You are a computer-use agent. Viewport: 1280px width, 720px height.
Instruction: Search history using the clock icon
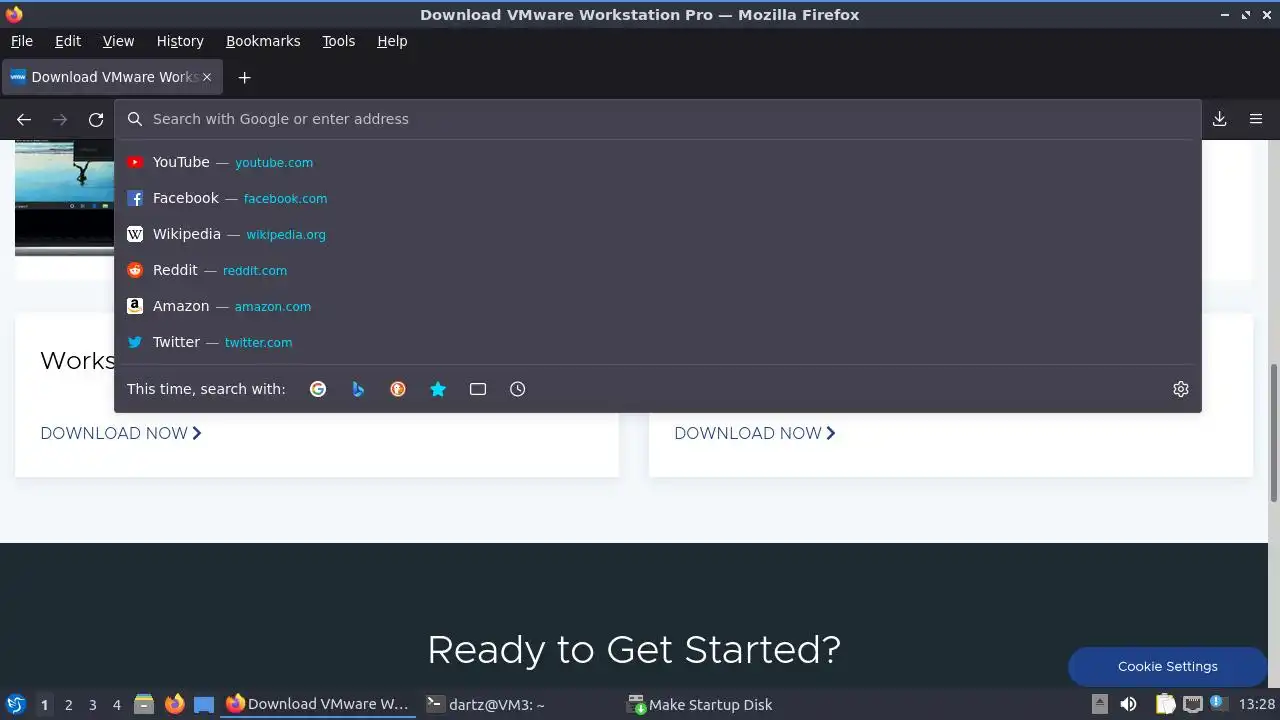[x=518, y=389]
